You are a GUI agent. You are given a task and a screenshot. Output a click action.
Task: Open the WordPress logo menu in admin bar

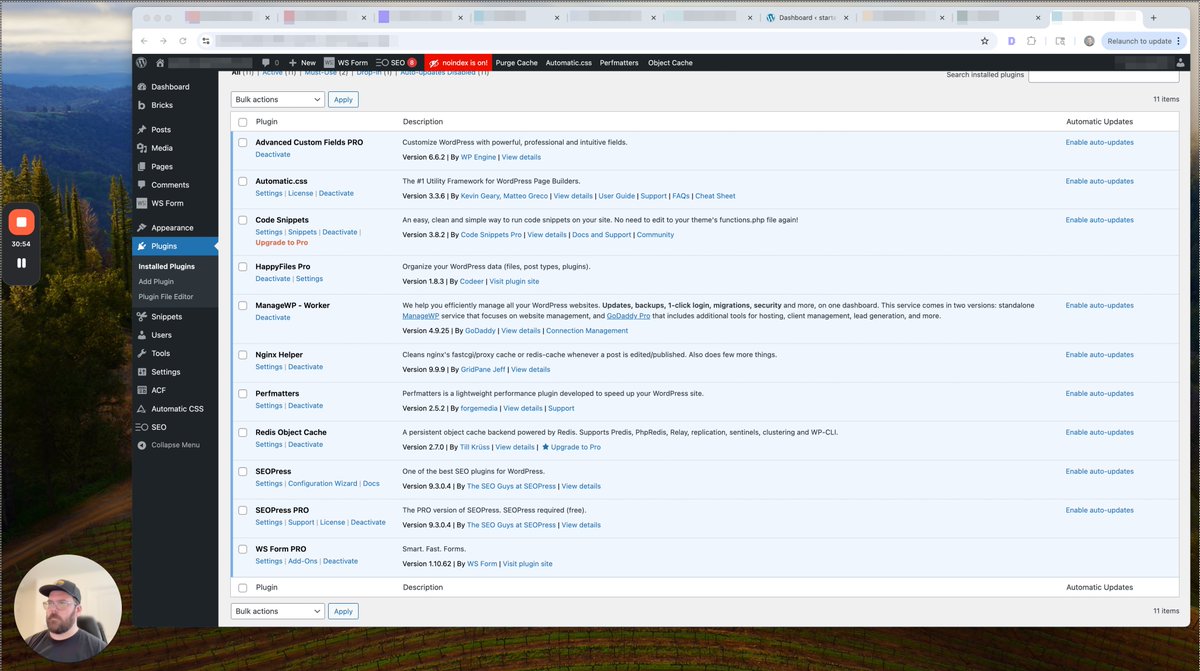142,62
